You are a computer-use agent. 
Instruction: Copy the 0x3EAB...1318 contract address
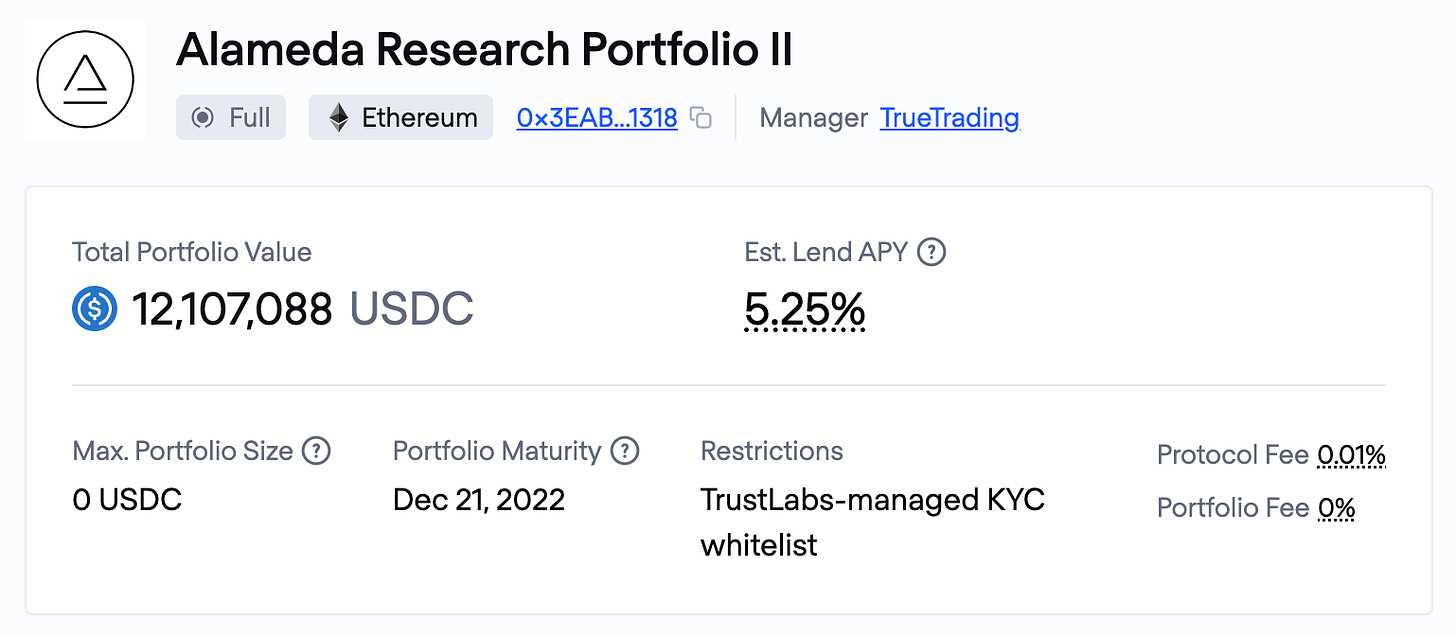click(x=702, y=118)
